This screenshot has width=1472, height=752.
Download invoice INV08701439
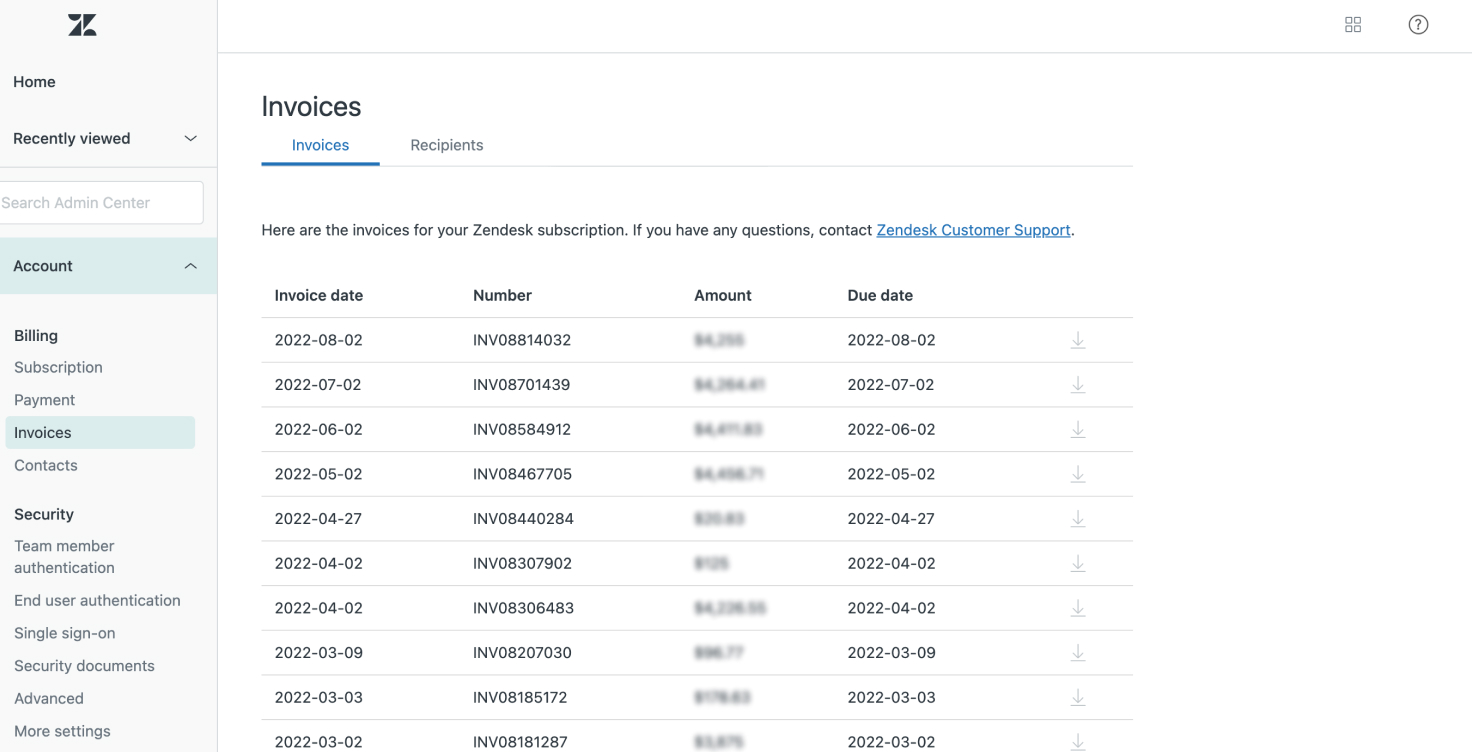coord(1078,385)
